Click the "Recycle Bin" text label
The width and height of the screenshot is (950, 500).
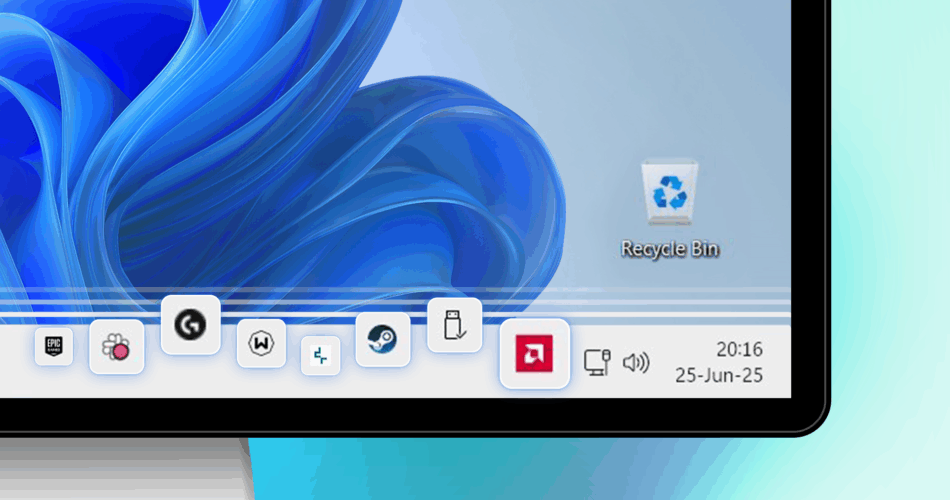point(669,249)
